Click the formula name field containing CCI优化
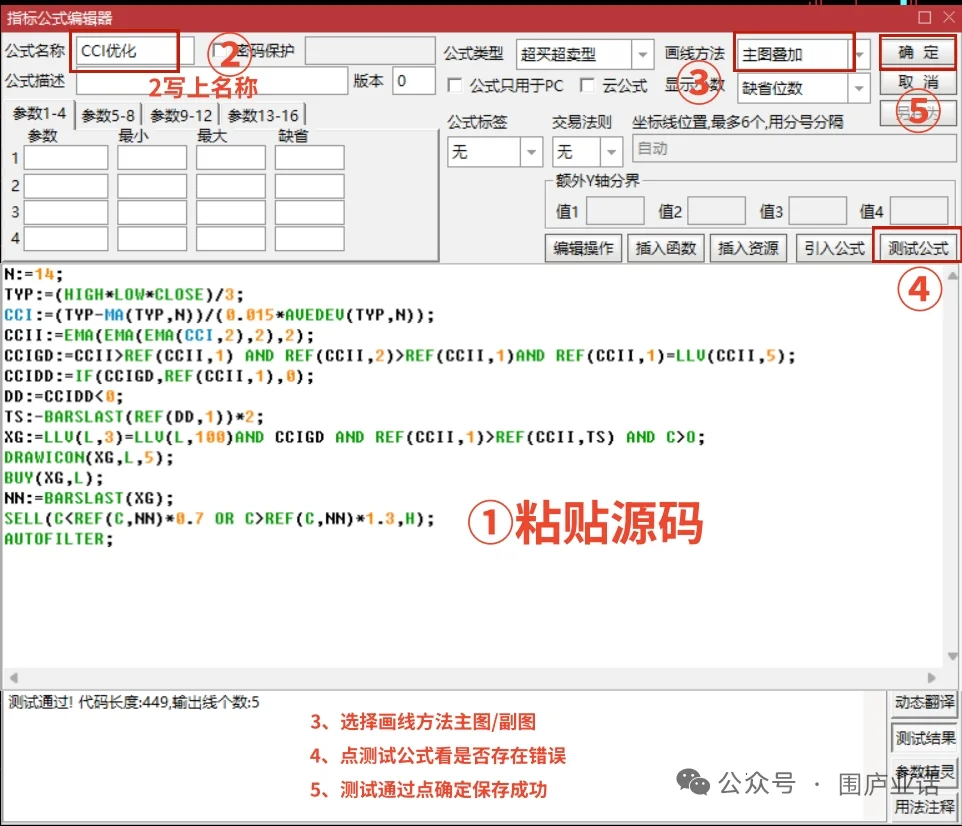This screenshot has height=826, width=962. (x=124, y=52)
